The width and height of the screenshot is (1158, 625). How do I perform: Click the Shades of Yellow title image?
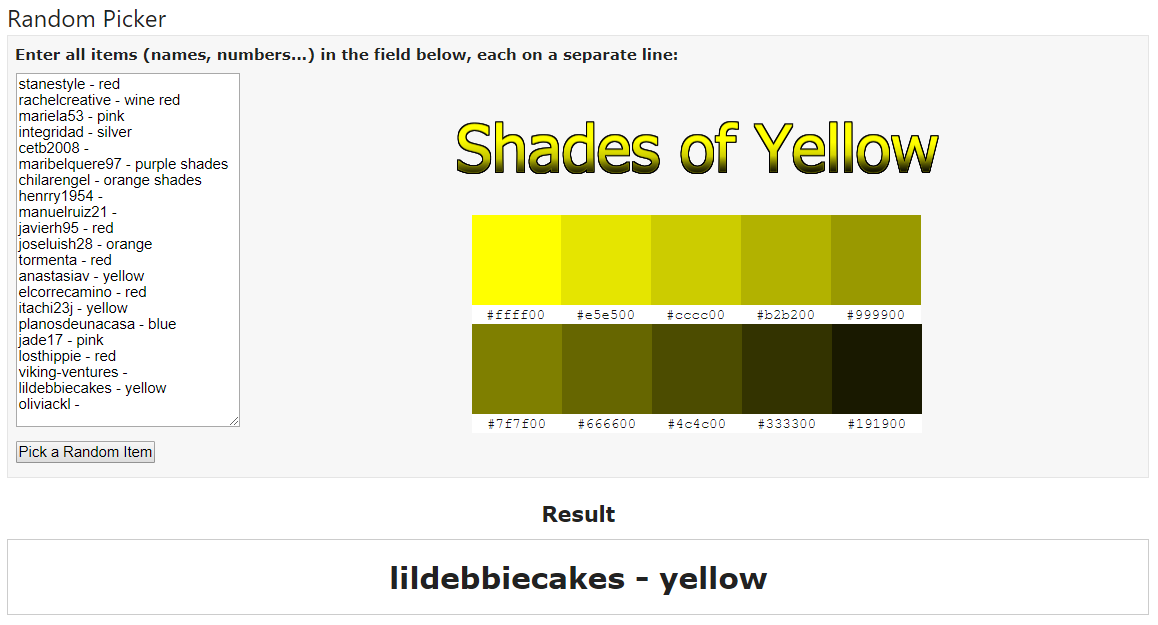(x=696, y=148)
